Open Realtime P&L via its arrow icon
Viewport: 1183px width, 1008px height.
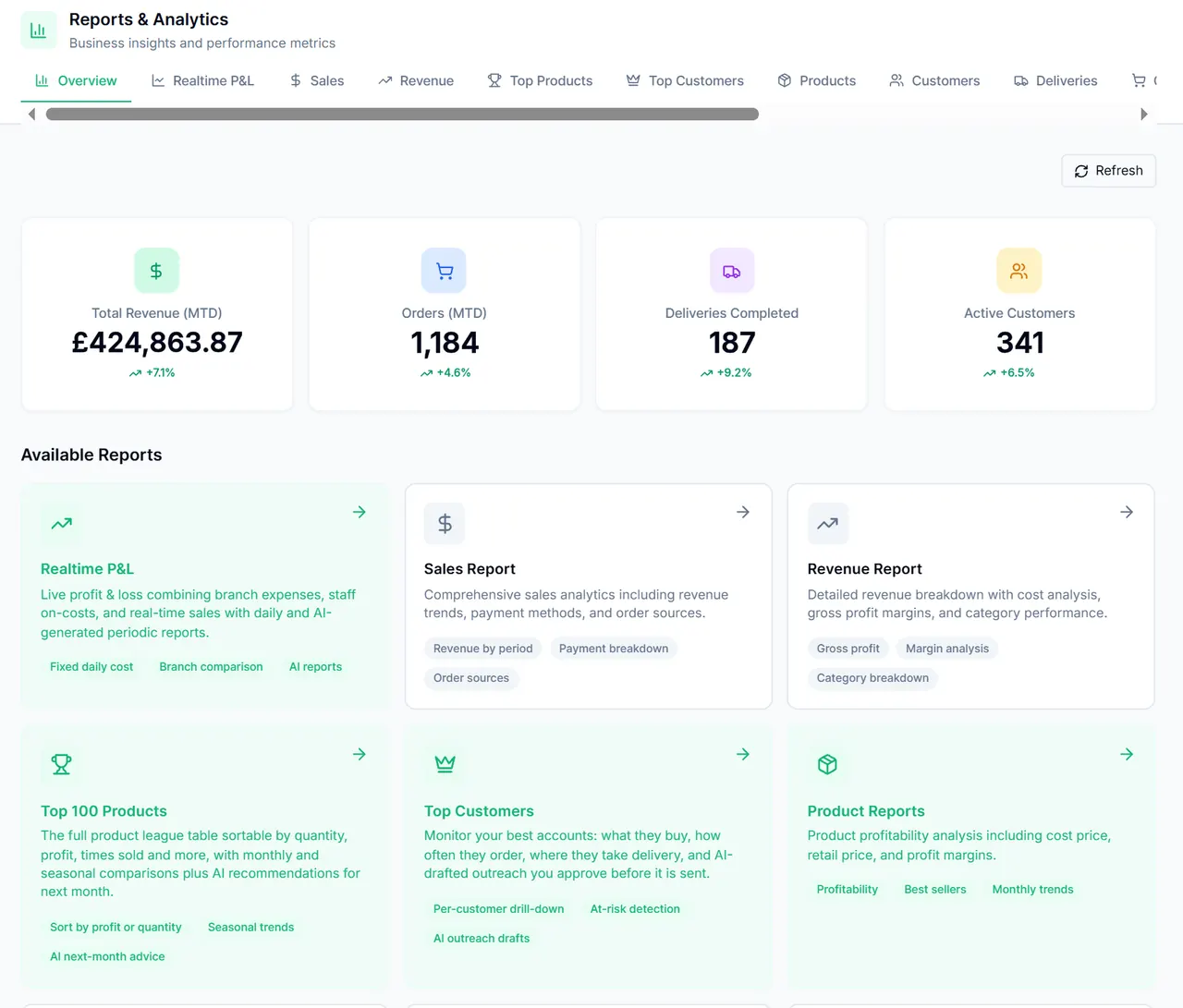pyautogui.click(x=360, y=512)
